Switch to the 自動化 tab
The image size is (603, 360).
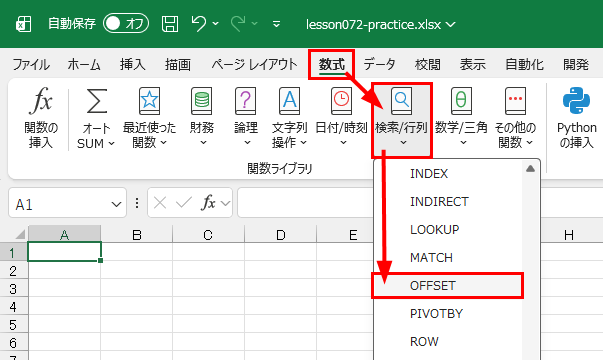tap(524, 64)
